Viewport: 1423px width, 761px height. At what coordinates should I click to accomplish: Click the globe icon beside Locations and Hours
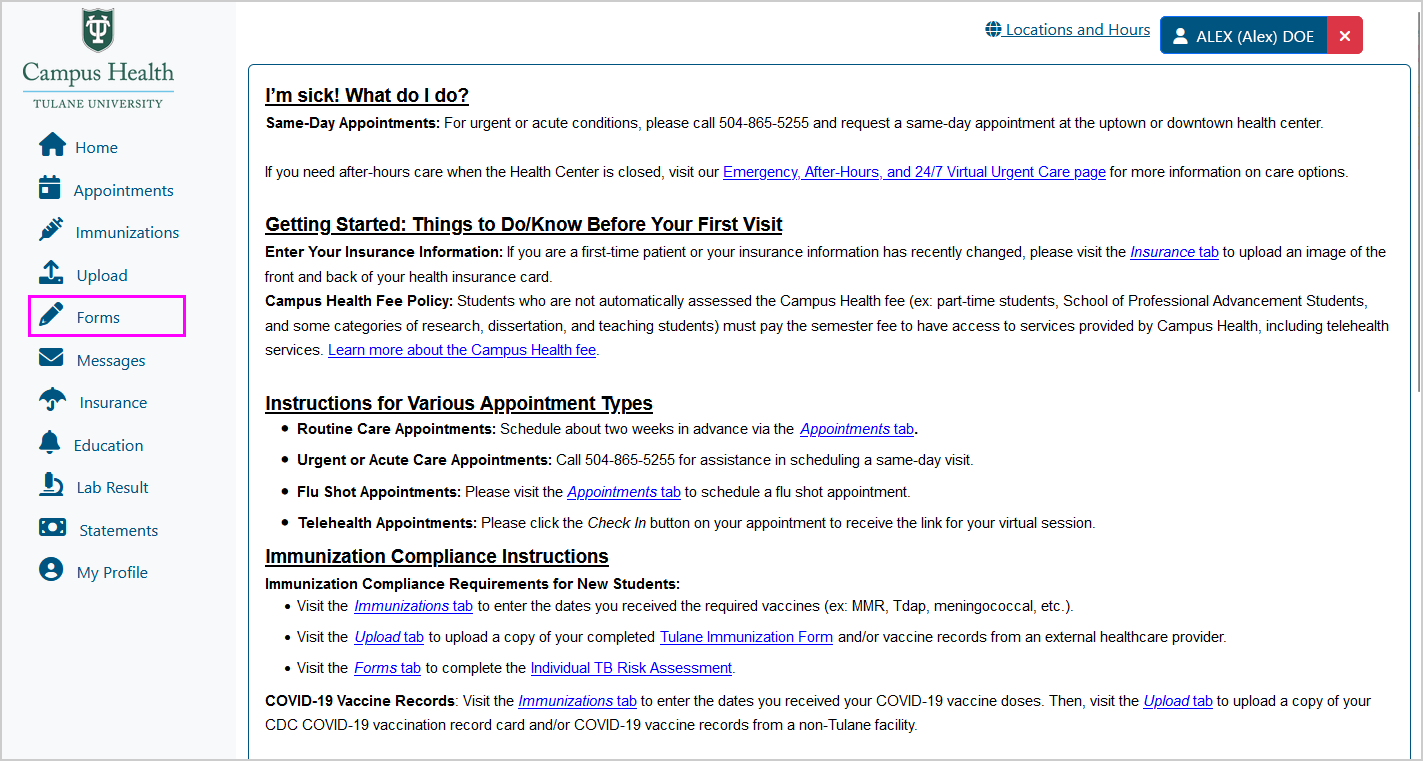(x=993, y=29)
